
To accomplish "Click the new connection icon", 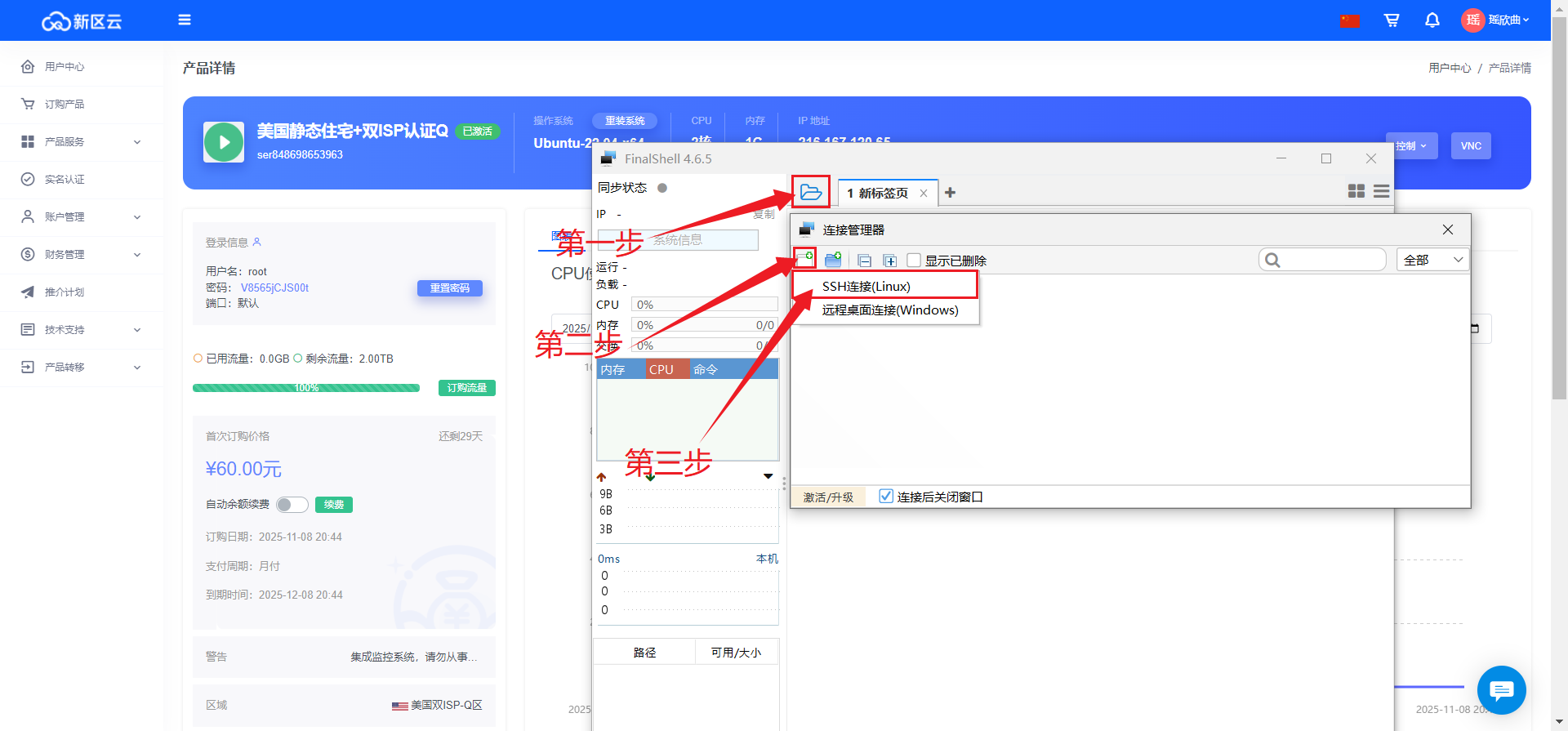I will coord(805,259).
